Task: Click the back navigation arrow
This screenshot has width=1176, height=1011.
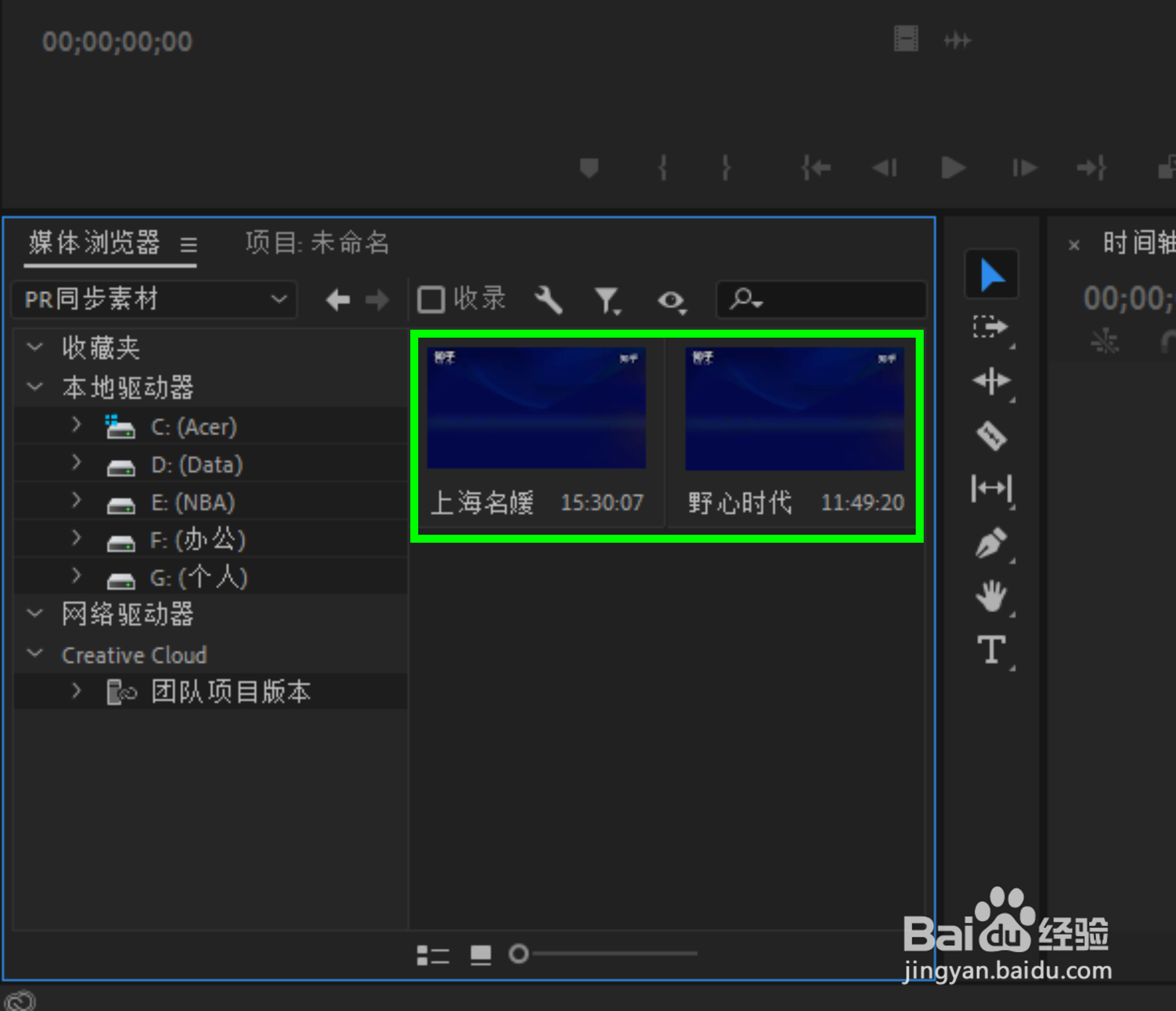Action: [338, 300]
